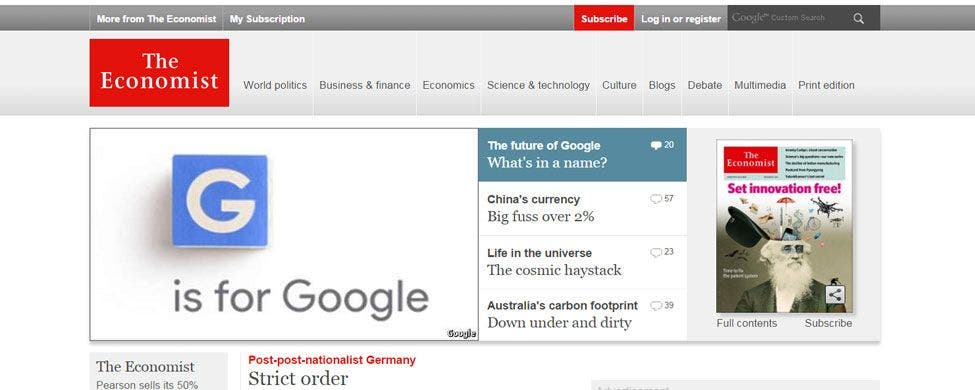Viewport: 975px width, 390px height.
Task: Click the search magnifier icon
Action: coord(859,18)
